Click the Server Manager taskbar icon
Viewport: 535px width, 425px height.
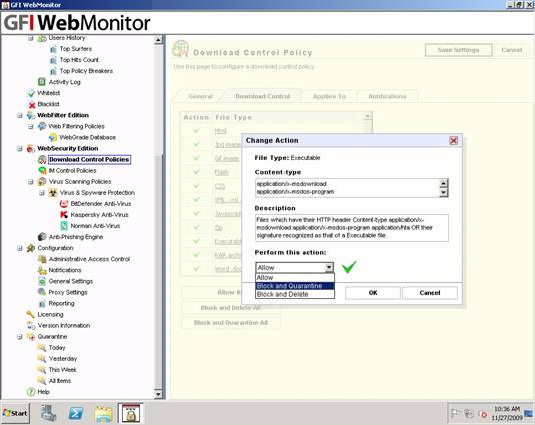49,413
